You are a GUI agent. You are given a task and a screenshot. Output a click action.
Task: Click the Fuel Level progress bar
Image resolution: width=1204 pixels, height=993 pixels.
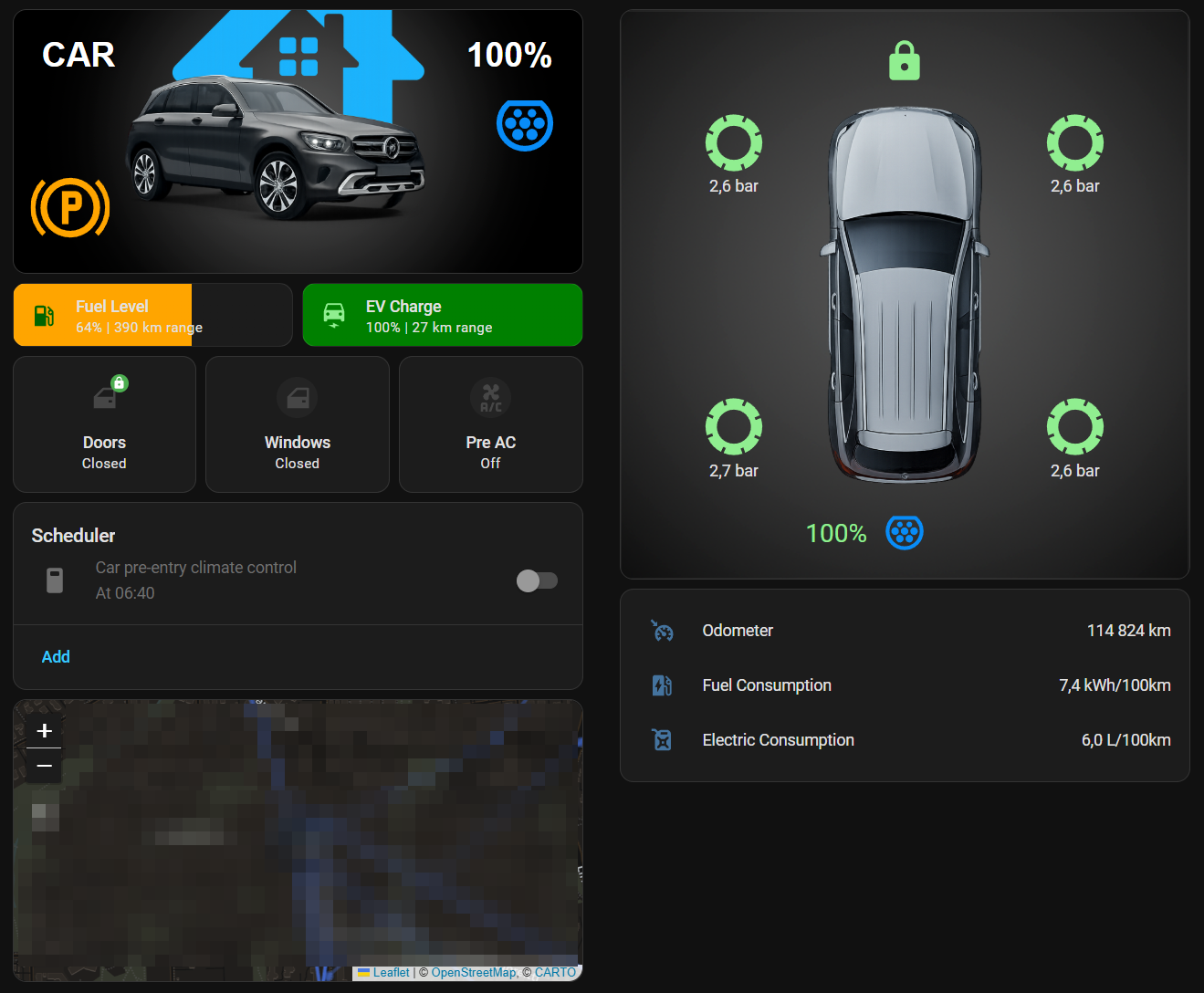(x=152, y=315)
